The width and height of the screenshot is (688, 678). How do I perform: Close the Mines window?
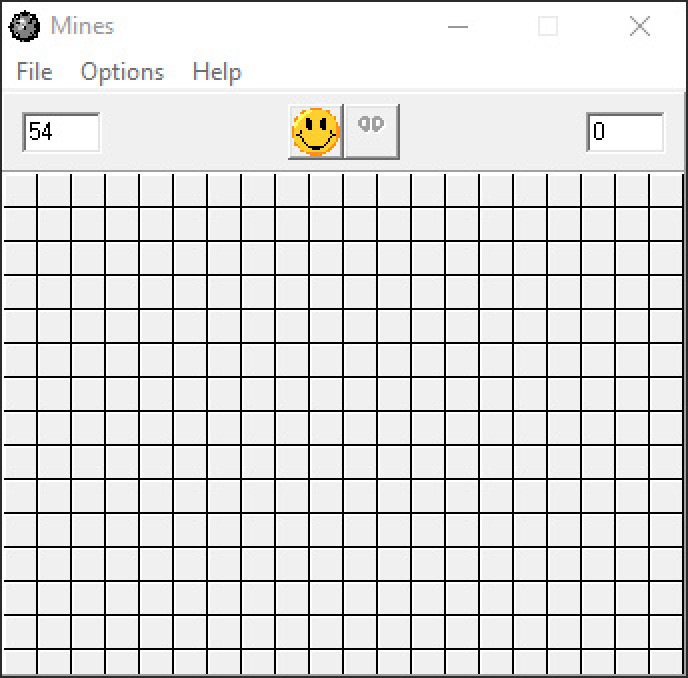(640, 27)
